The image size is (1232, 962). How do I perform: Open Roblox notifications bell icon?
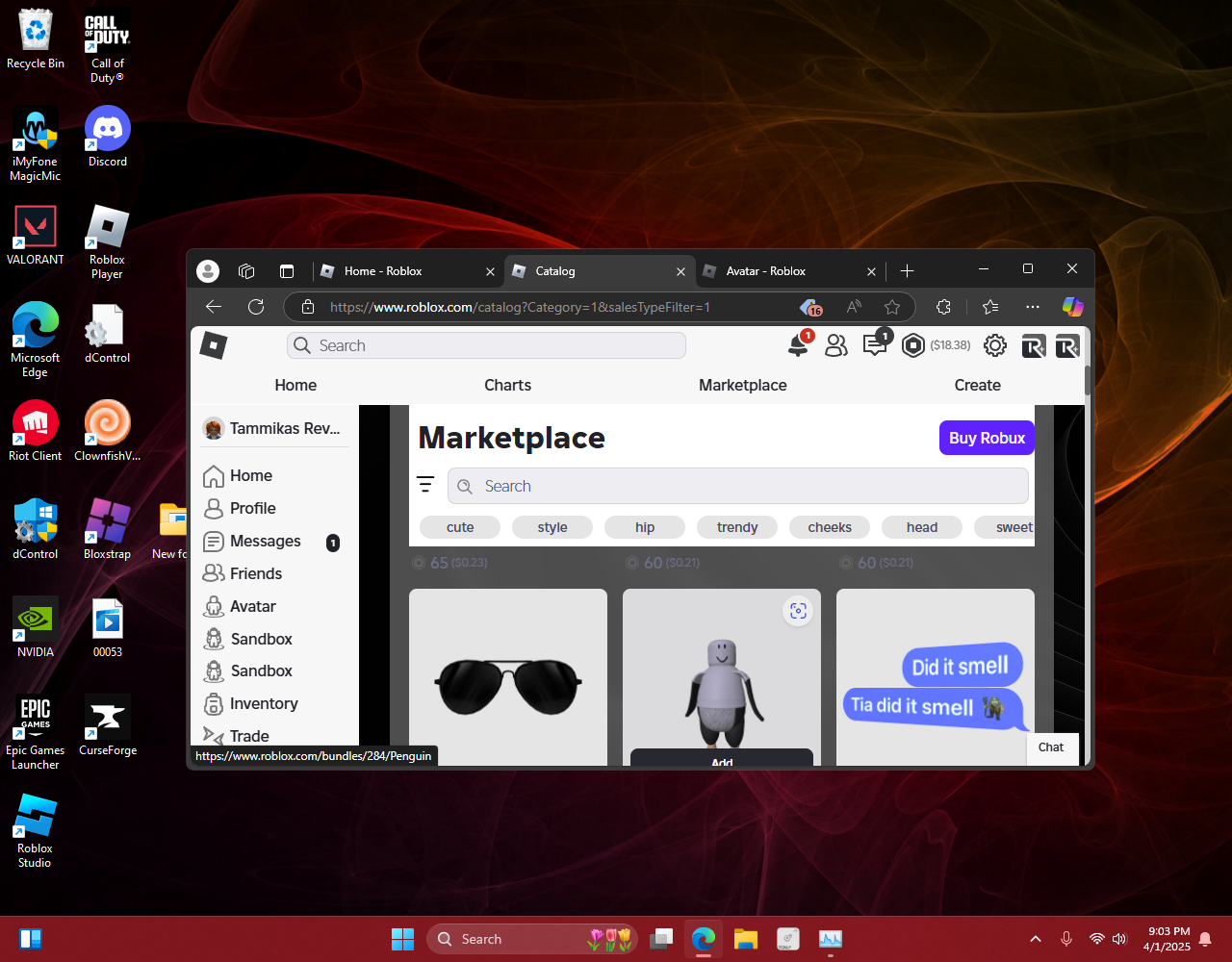point(798,345)
